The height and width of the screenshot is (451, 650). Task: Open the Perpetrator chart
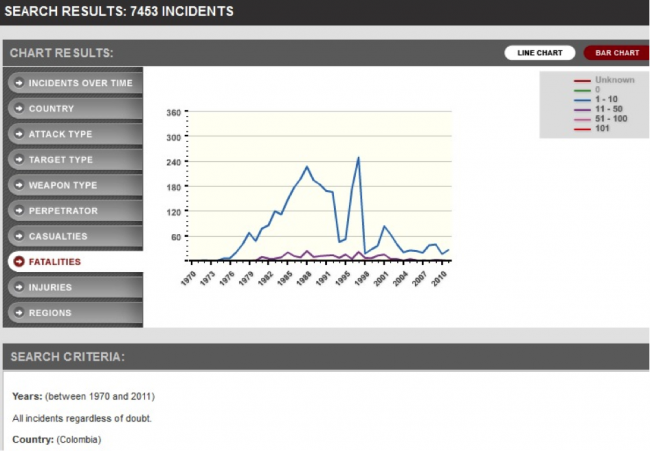tap(75, 211)
